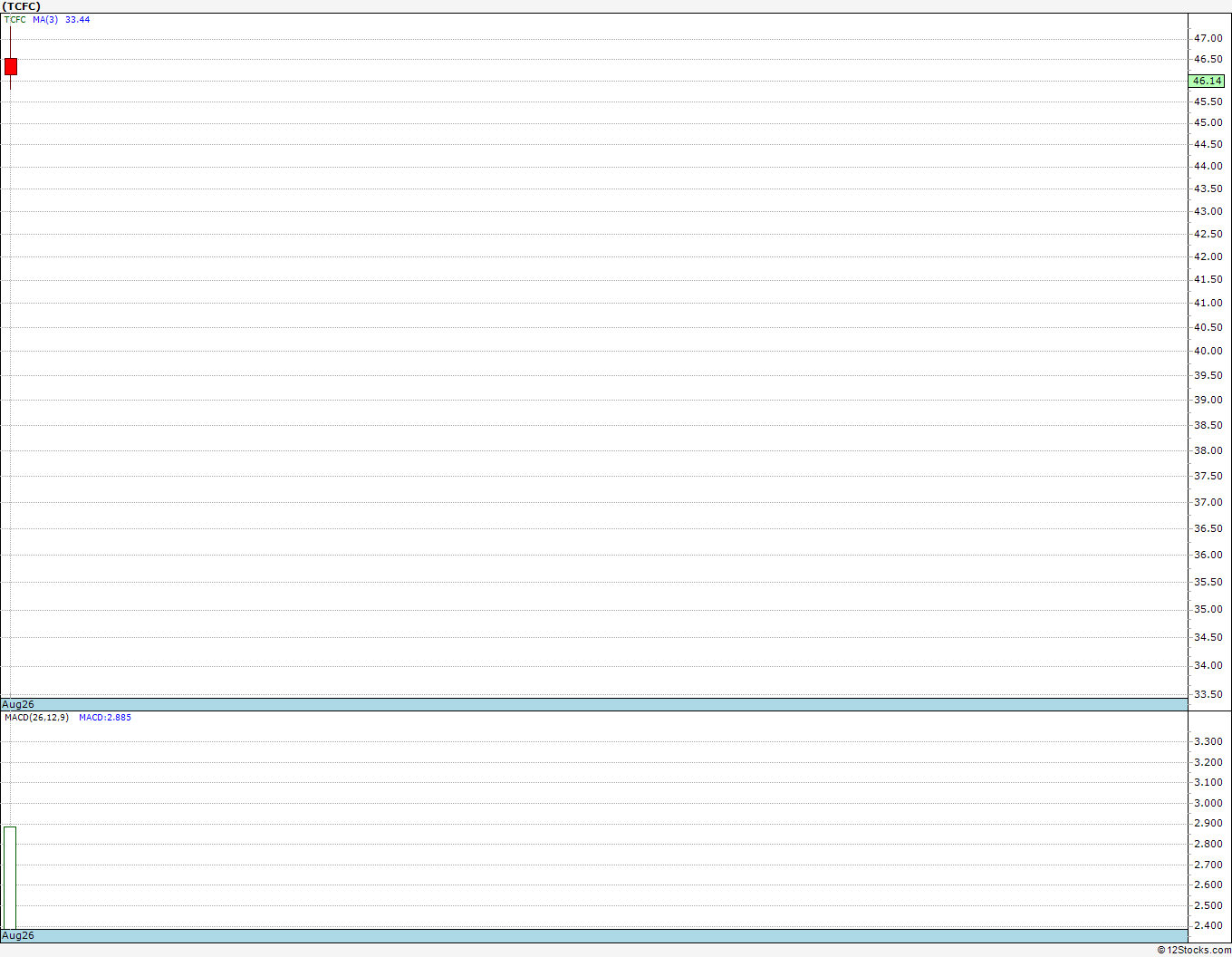This screenshot has height=957, width=1232.
Task: Click the TCFC legend label
Action: click(x=15, y=19)
